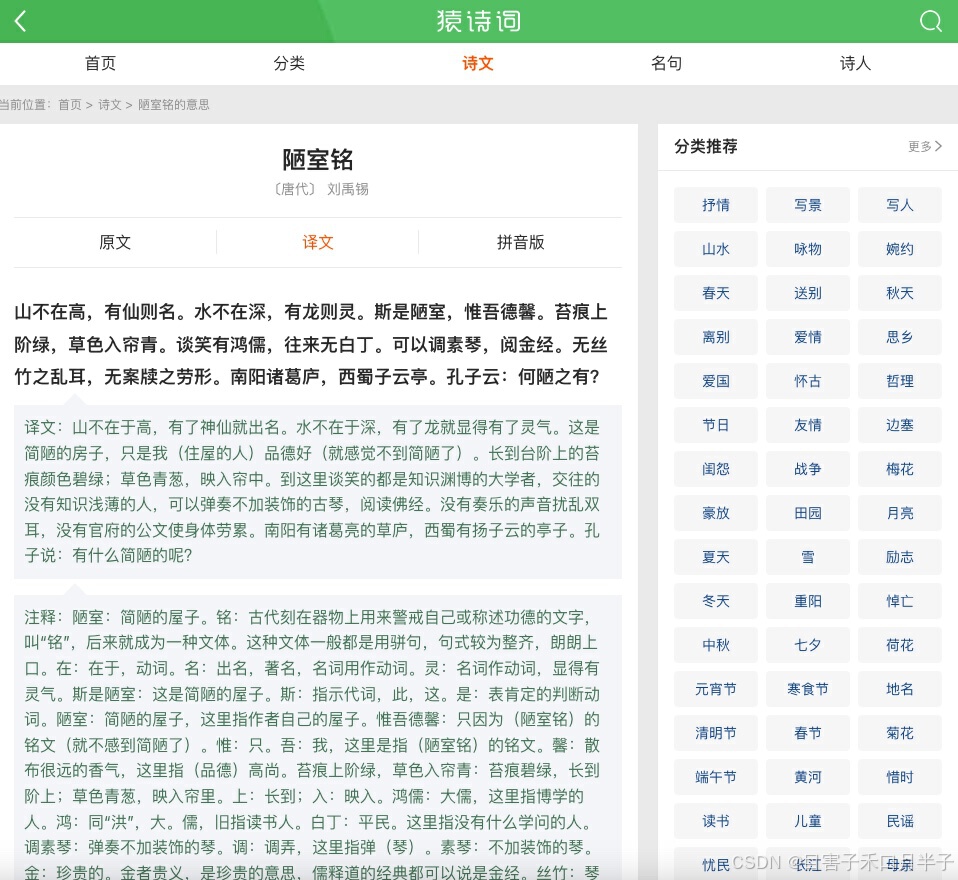This screenshot has width=958, height=880.
Task: Choose the 中秋 category tag
Action: click(715, 645)
